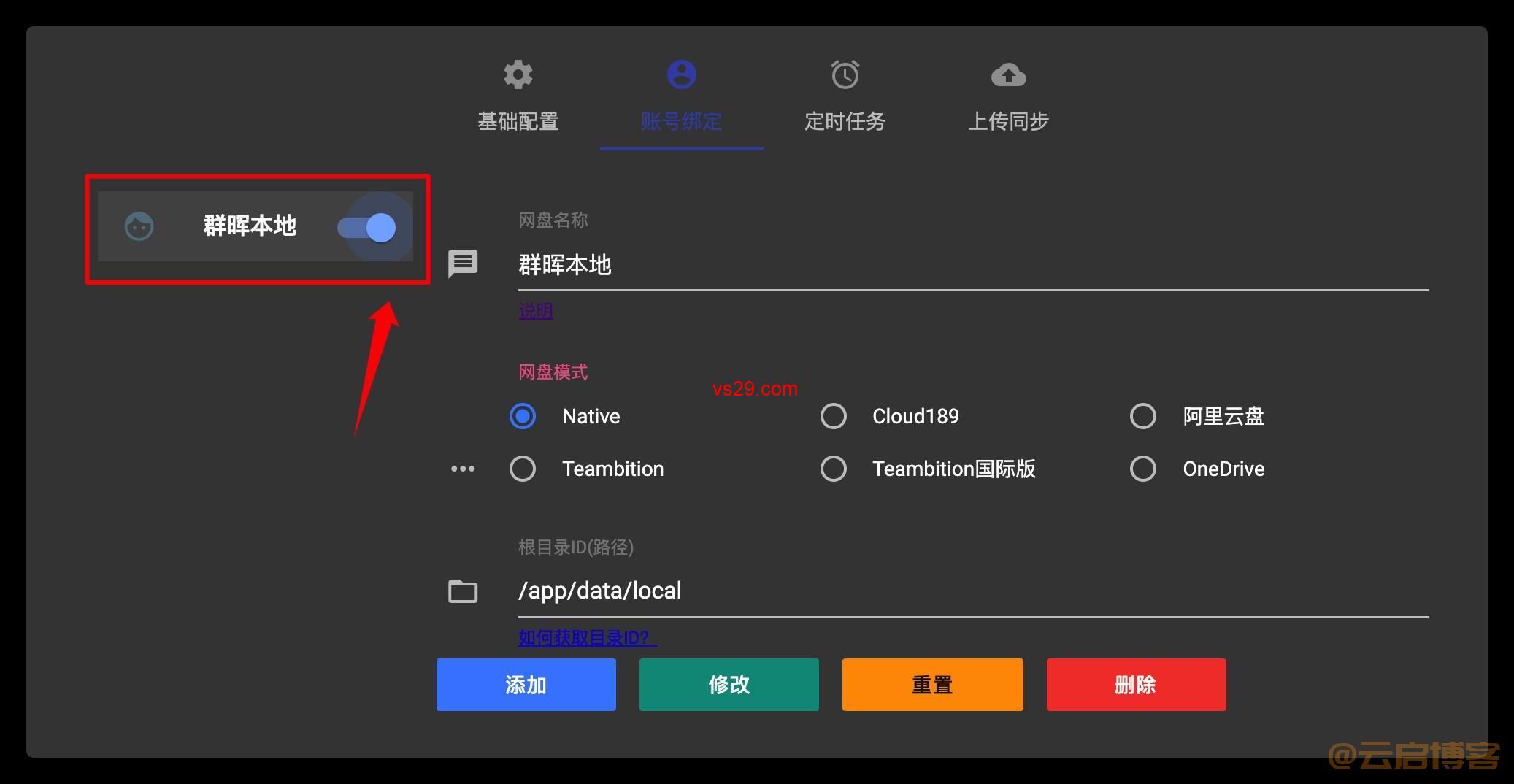The width and height of the screenshot is (1514, 784).
Task: Focus the 根目录ID(路径) input field
Action: coord(974,591)
